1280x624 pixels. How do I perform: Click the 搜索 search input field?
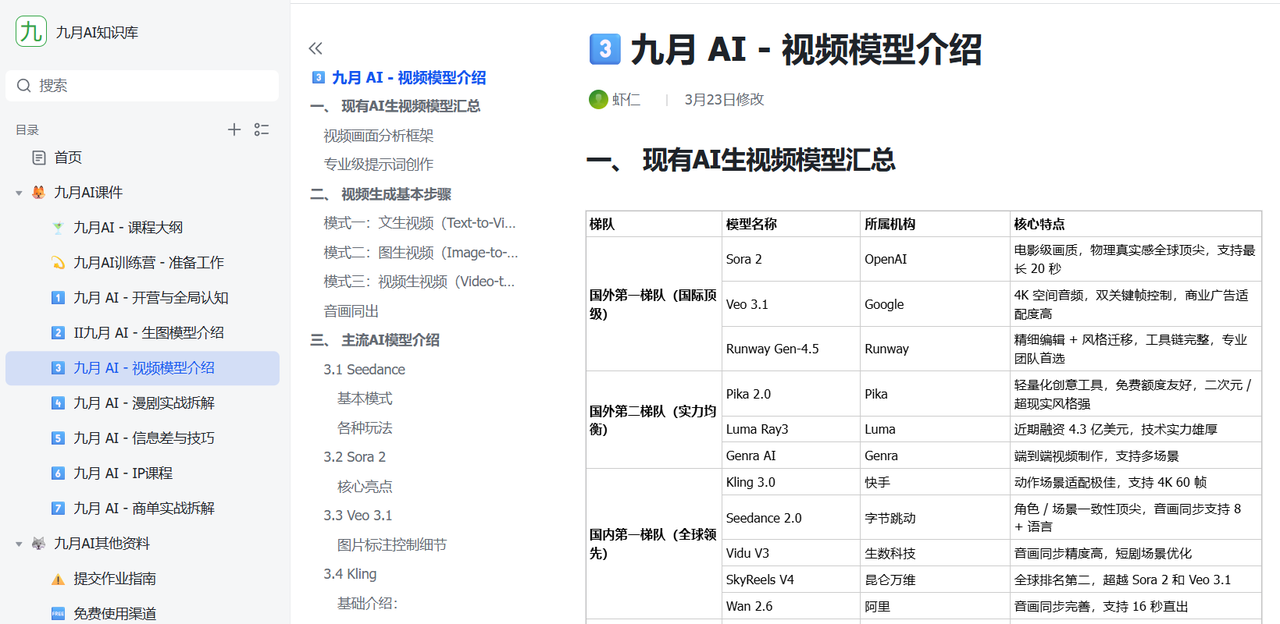click(x=142, y=86)
